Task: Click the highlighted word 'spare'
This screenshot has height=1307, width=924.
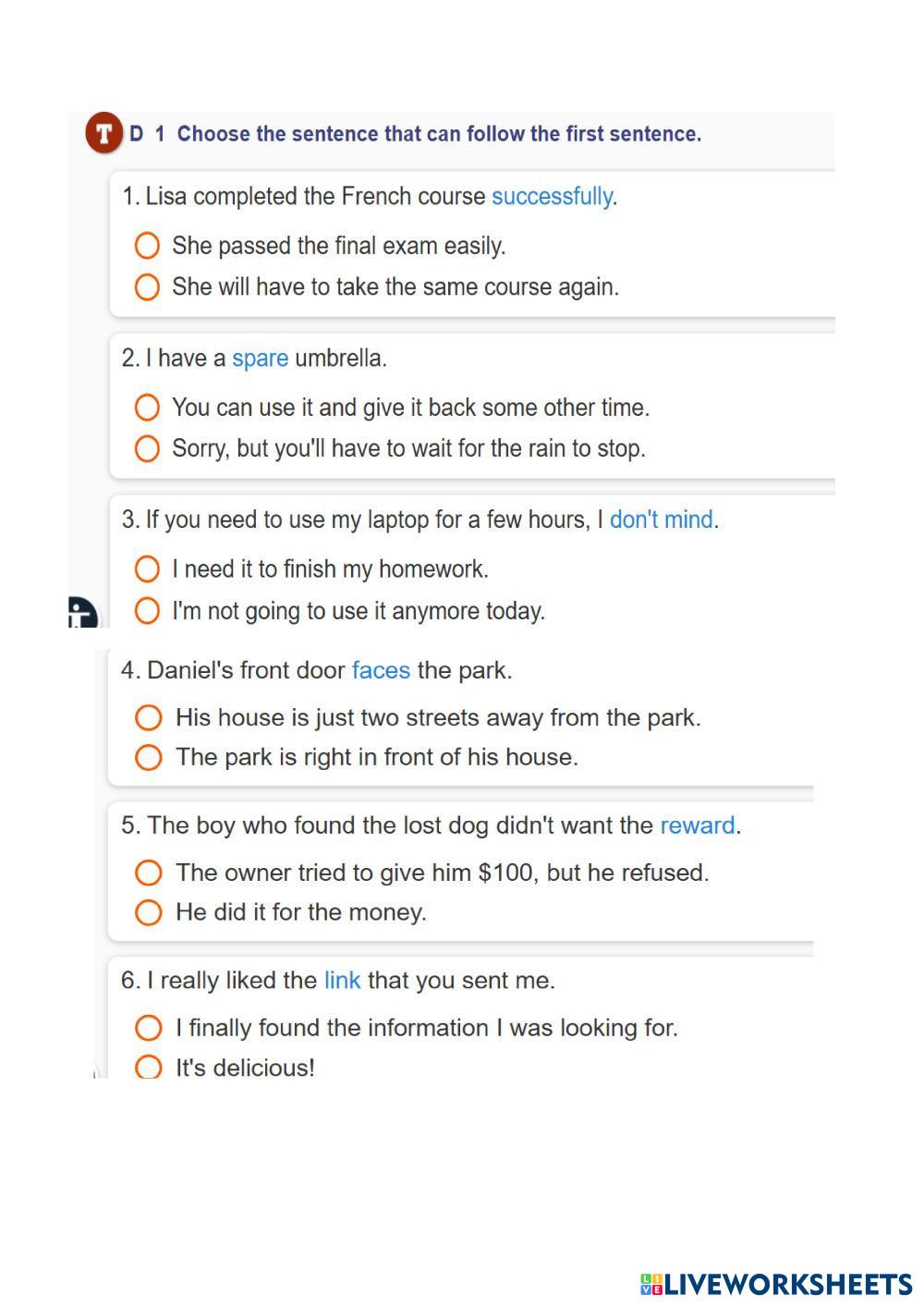Action: tap(260, 359)
